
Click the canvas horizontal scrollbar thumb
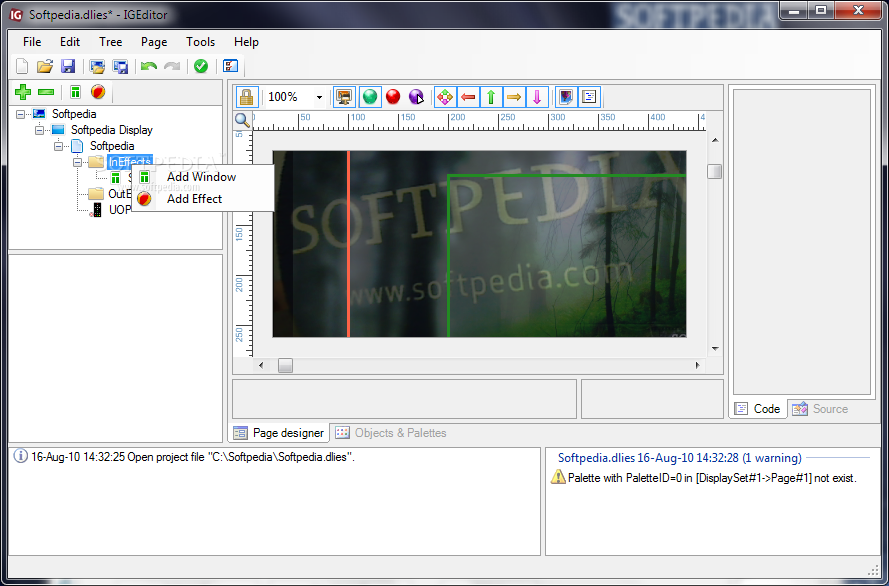285,366
